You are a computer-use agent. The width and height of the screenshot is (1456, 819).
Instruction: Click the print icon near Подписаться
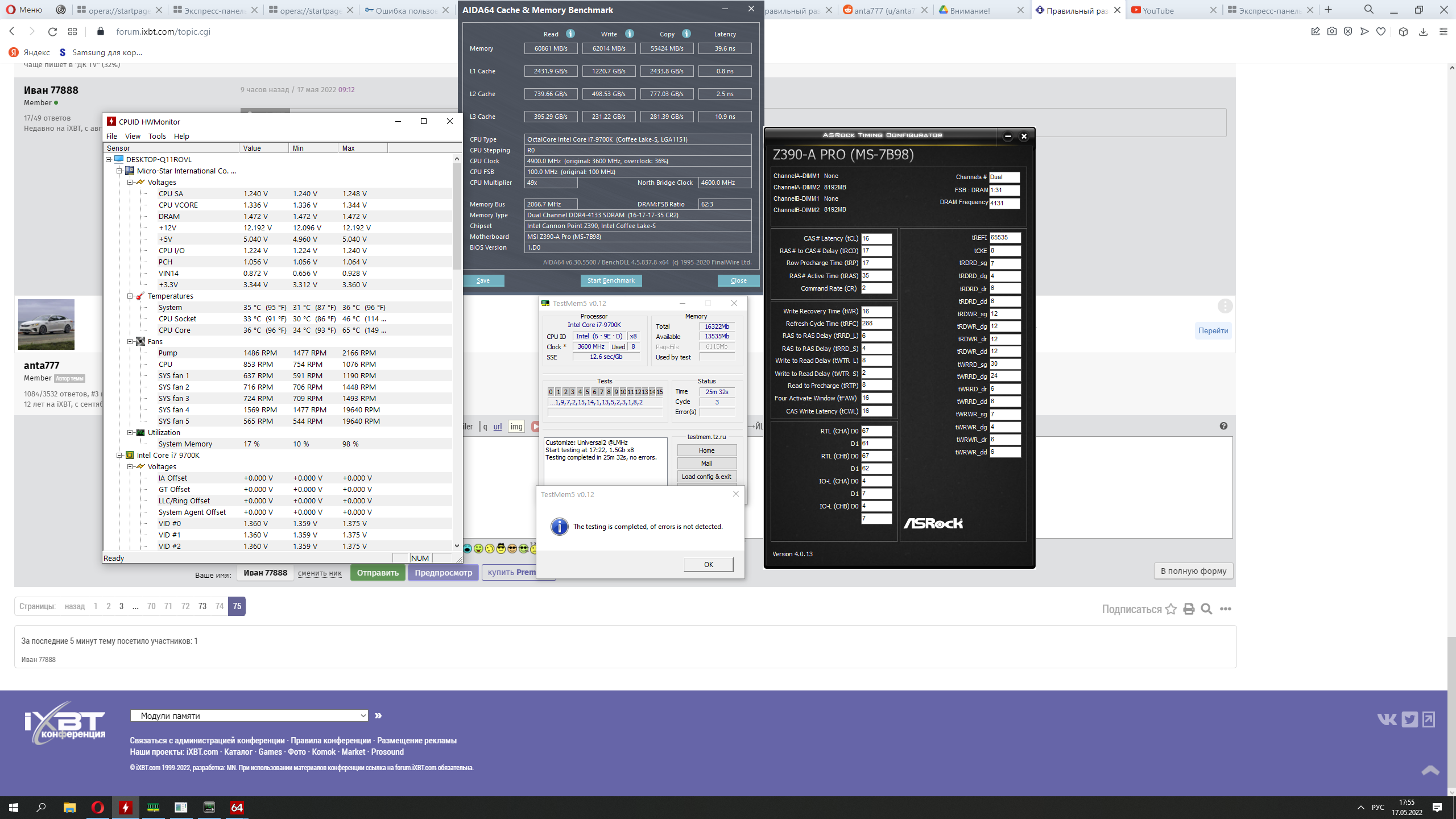tap(1189, 609)
